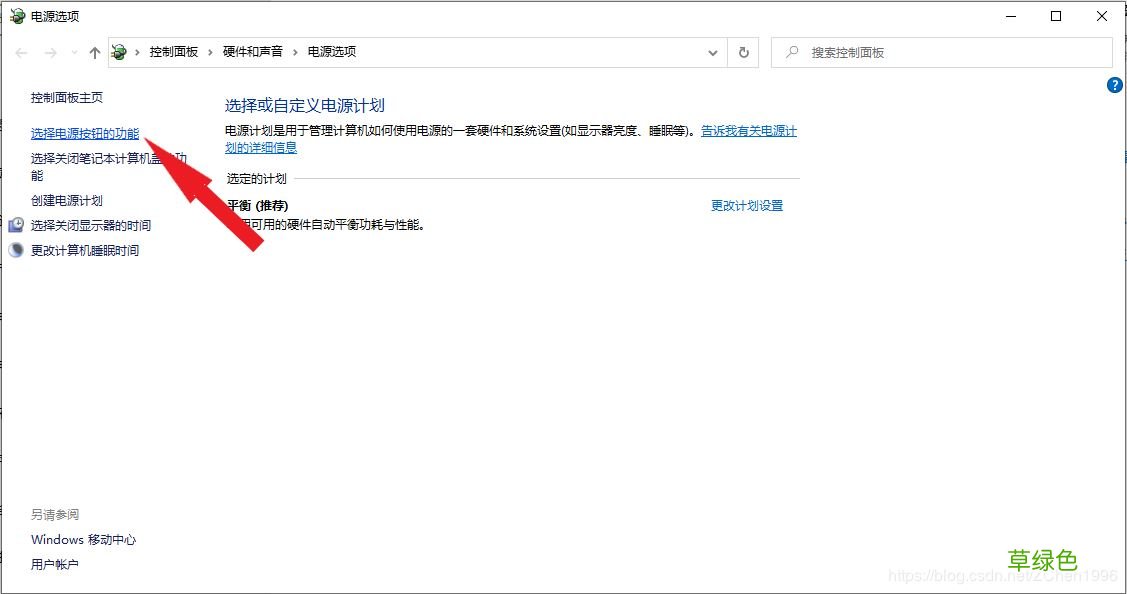
Task: Open the Help question mark icon
Action: pos(1114,85)
